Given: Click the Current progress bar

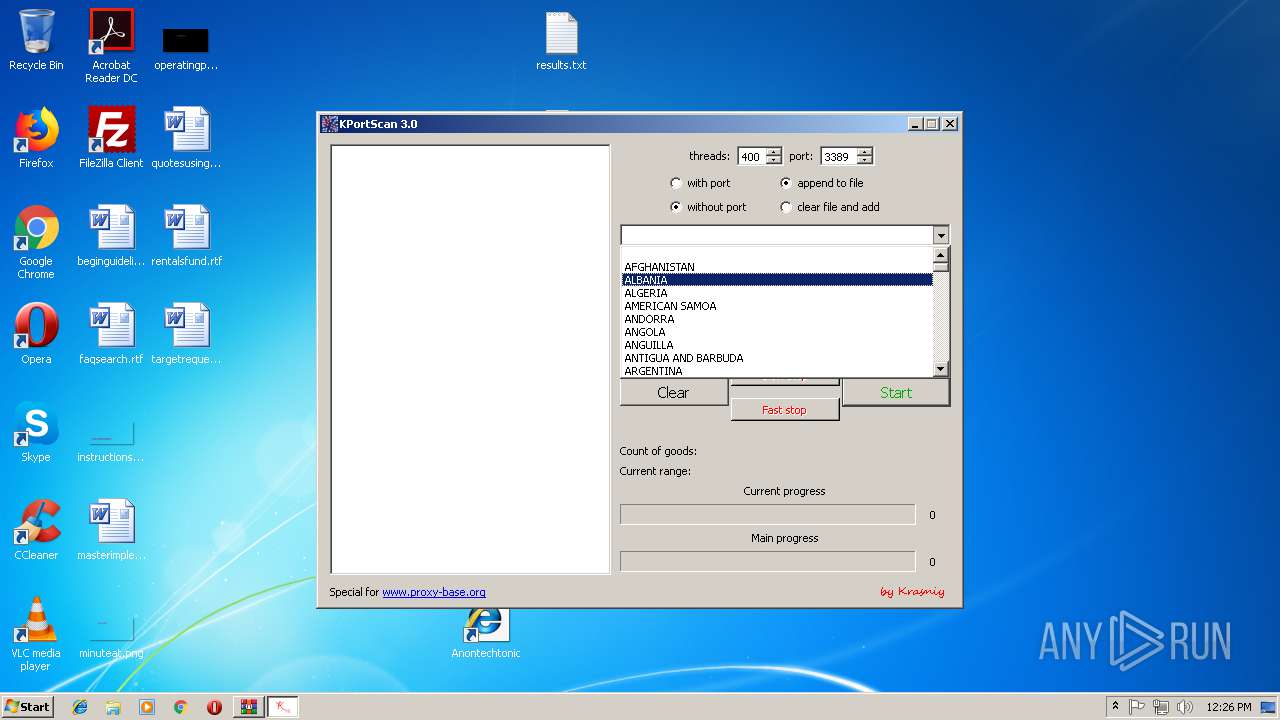Looking at the screenshot, I should pyautogui.click(x=768, y=515).
